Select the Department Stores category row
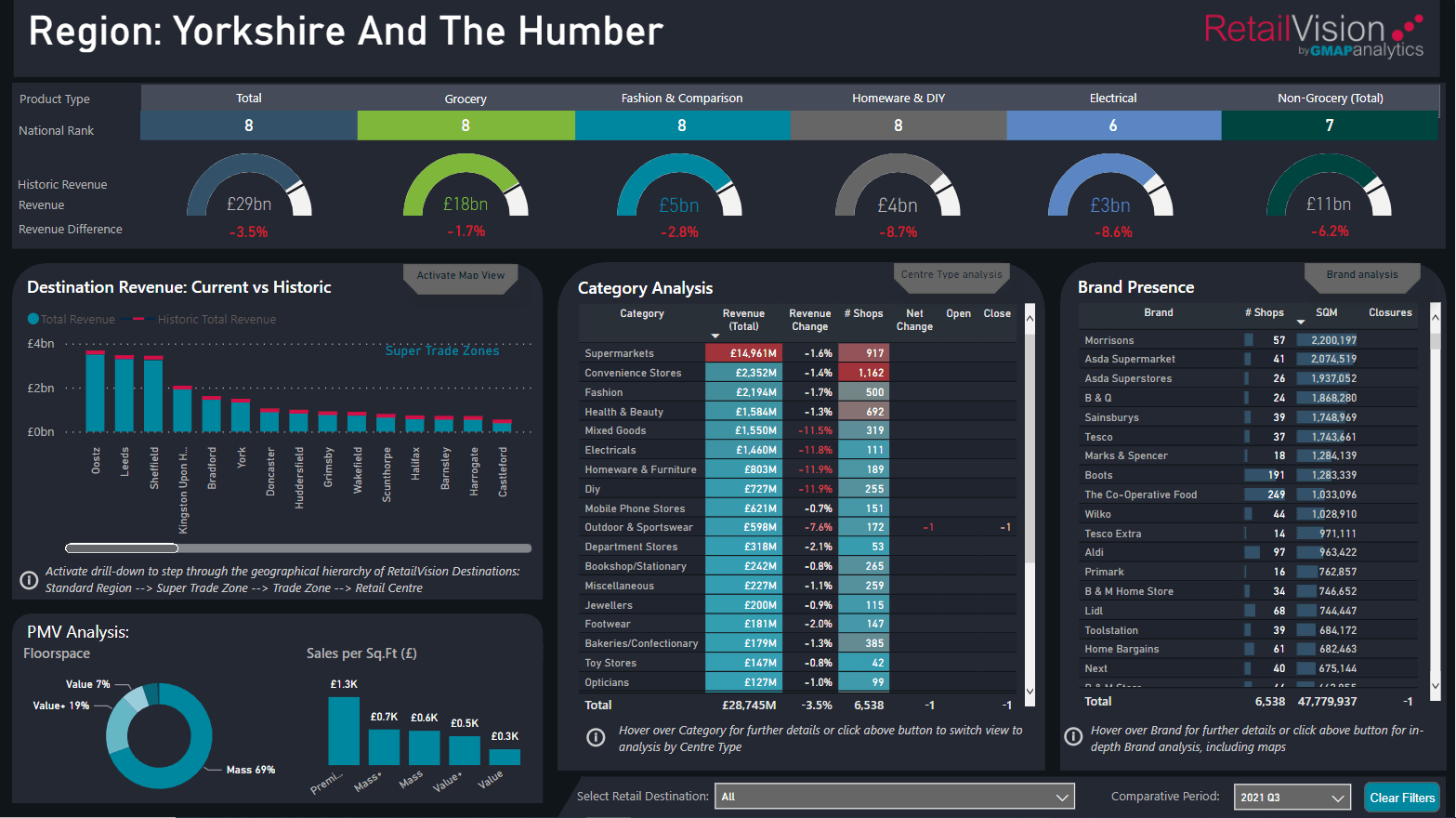The height and width of the screenshot is (818, 1456). click(797, 547)
